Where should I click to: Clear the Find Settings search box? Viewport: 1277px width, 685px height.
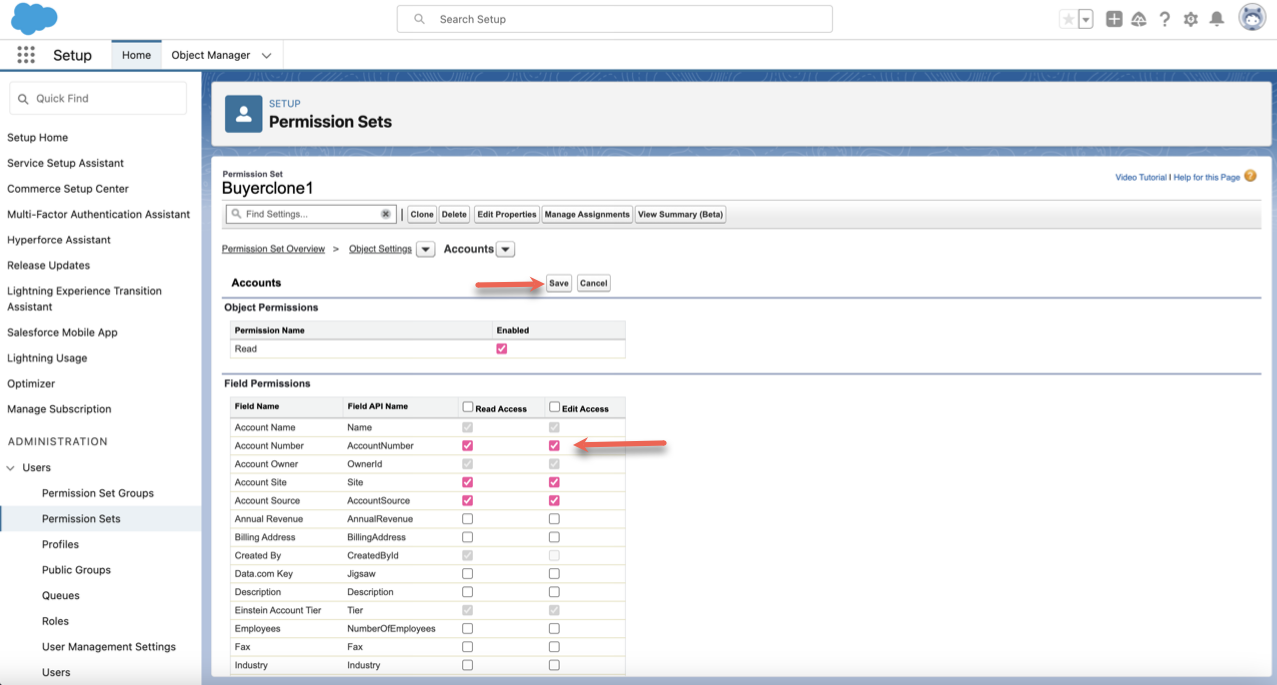(386, 214)
